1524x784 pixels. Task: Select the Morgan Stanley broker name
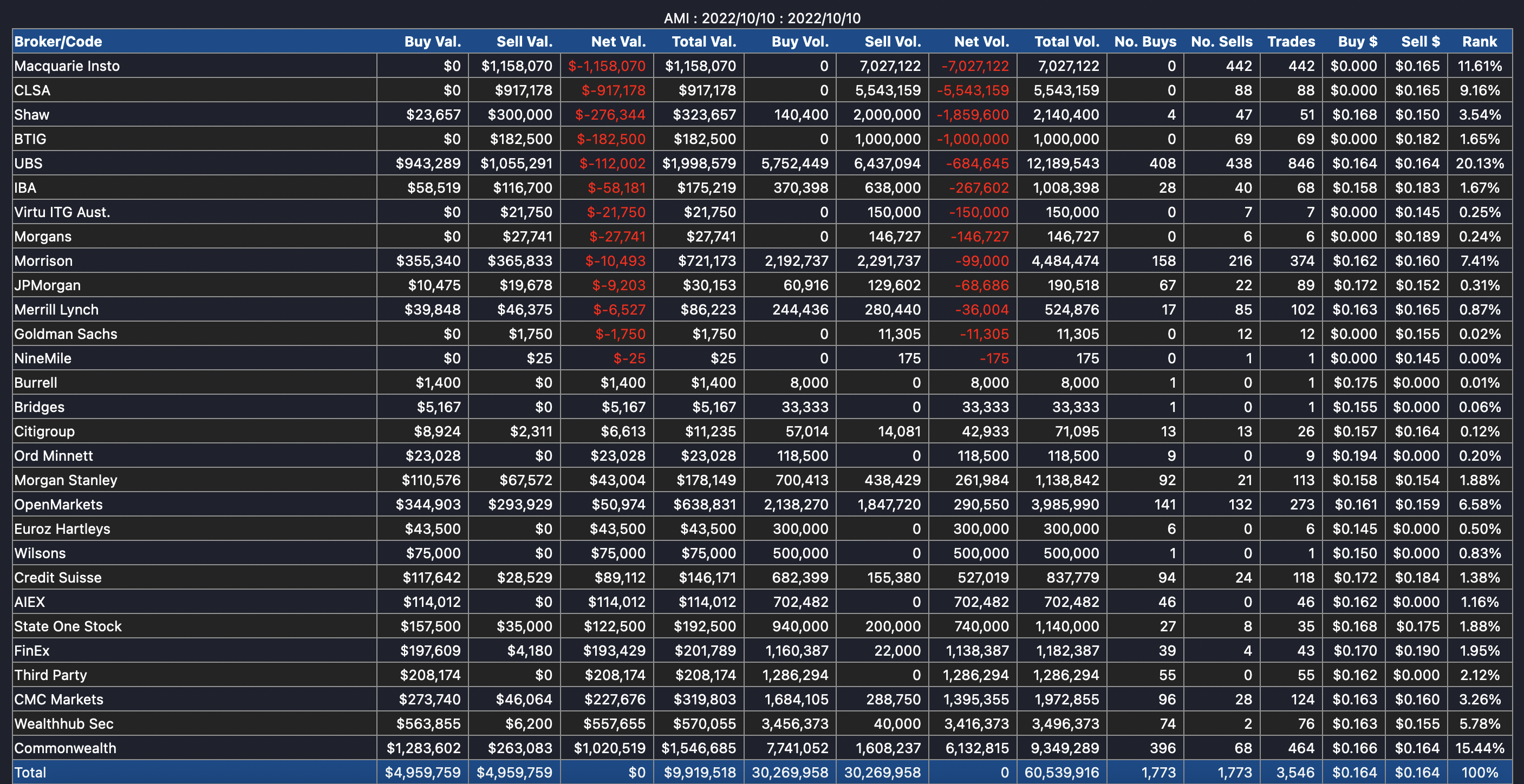click(66, 480)
